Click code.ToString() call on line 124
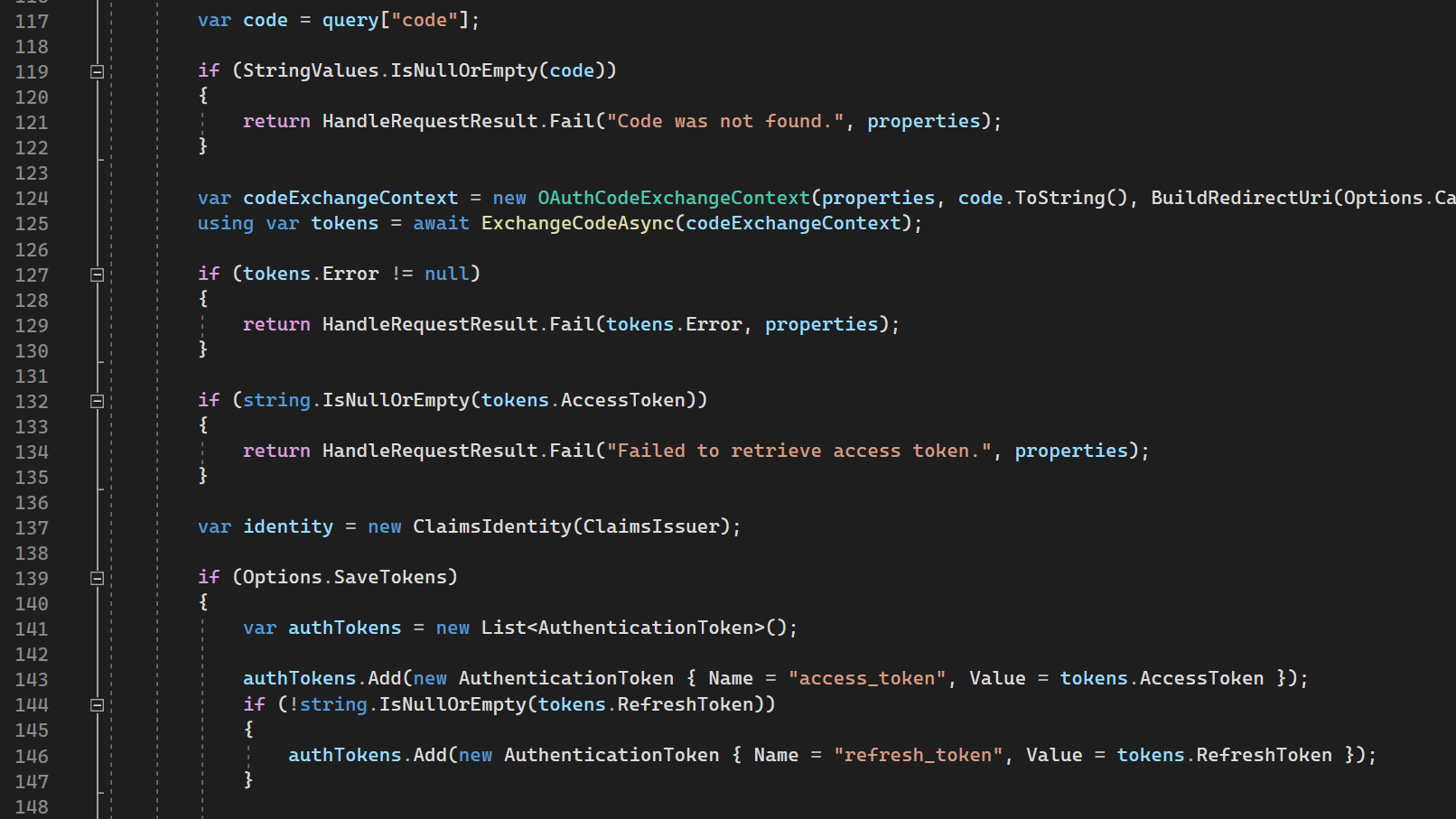 point(1043,198)
